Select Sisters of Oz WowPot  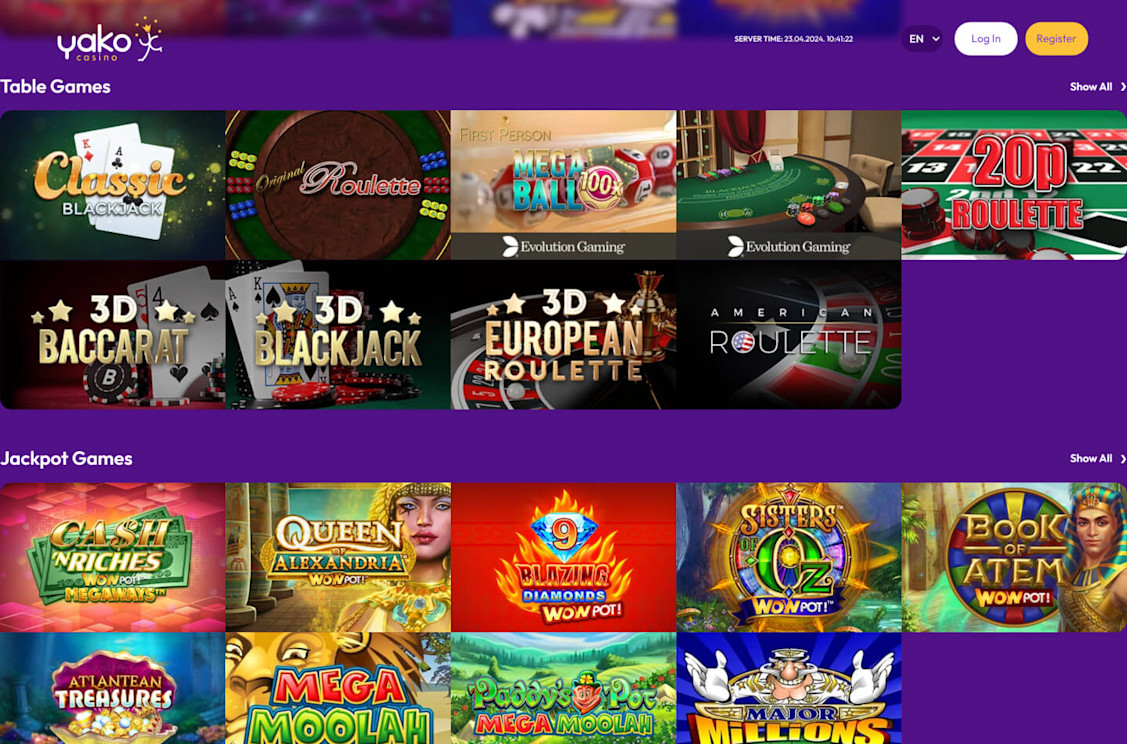(x=788, y=557)
